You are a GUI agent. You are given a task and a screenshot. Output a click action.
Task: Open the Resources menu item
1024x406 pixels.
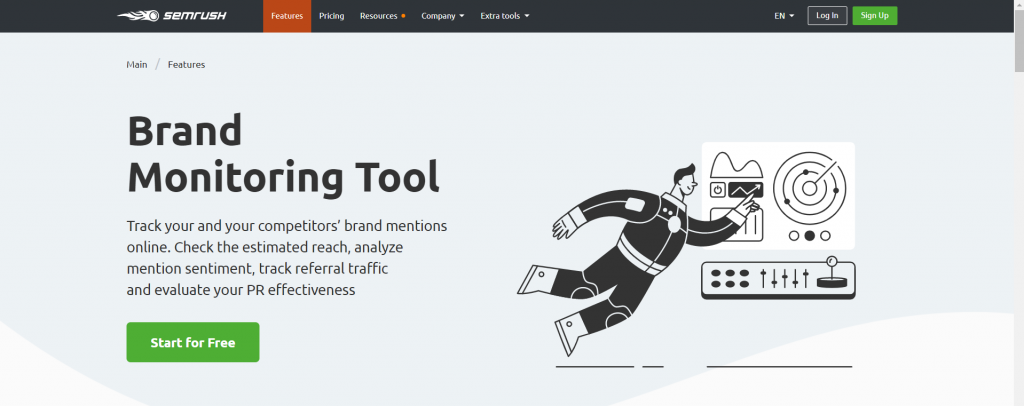click(382, 16)
